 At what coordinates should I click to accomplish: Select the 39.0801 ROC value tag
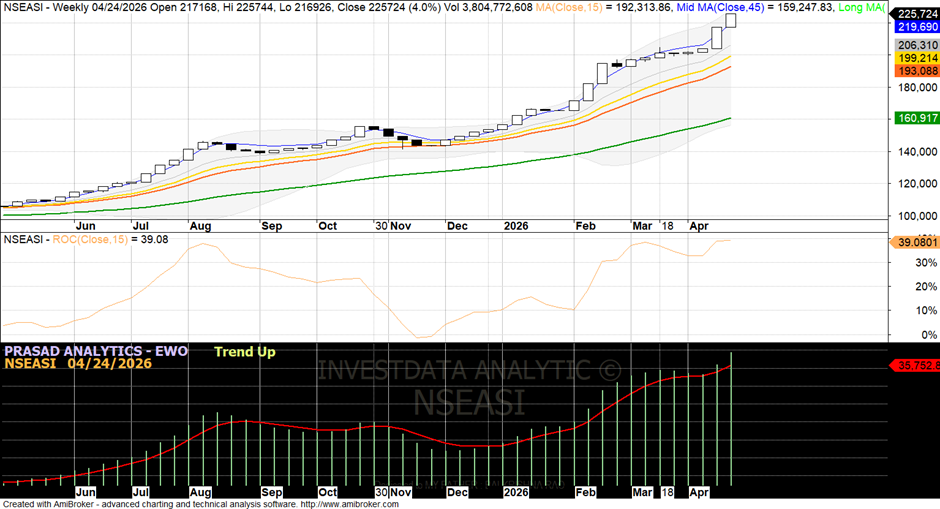[914, 242]
